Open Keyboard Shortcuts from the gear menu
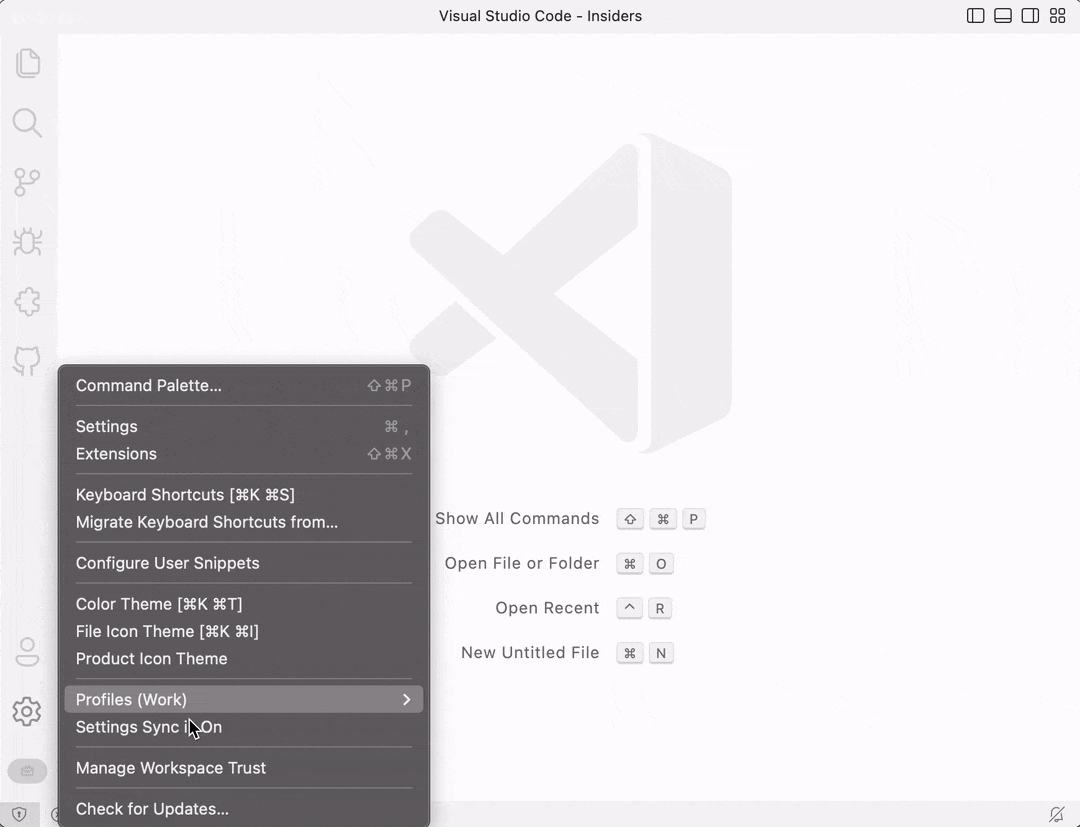This screenshot has width=1080, height=827. [185, 495]
